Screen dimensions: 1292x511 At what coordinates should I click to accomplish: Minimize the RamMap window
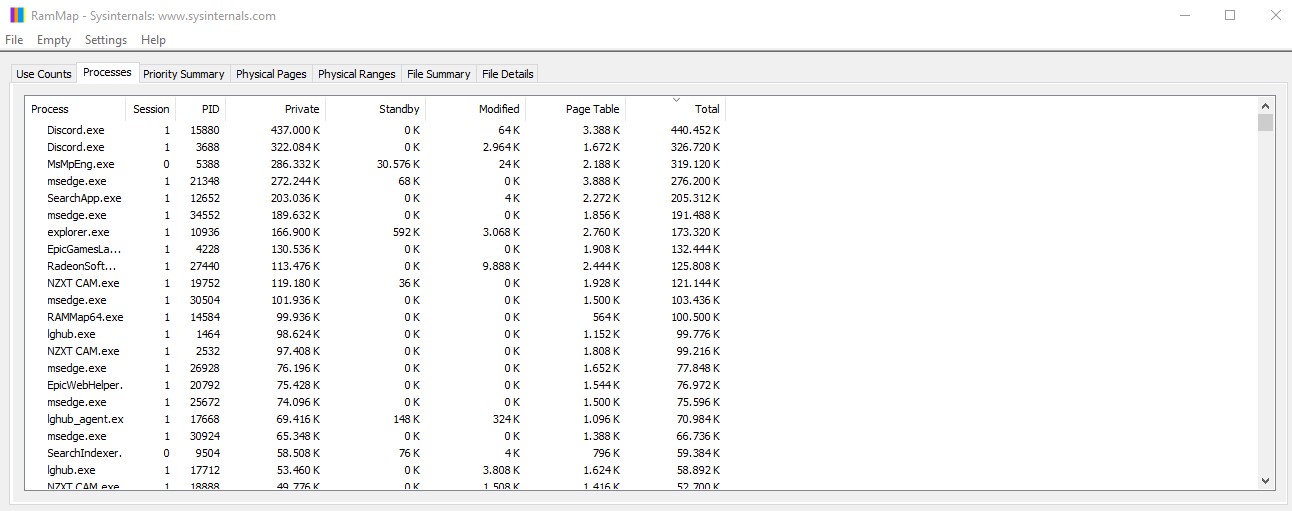tap(1185, 15)
